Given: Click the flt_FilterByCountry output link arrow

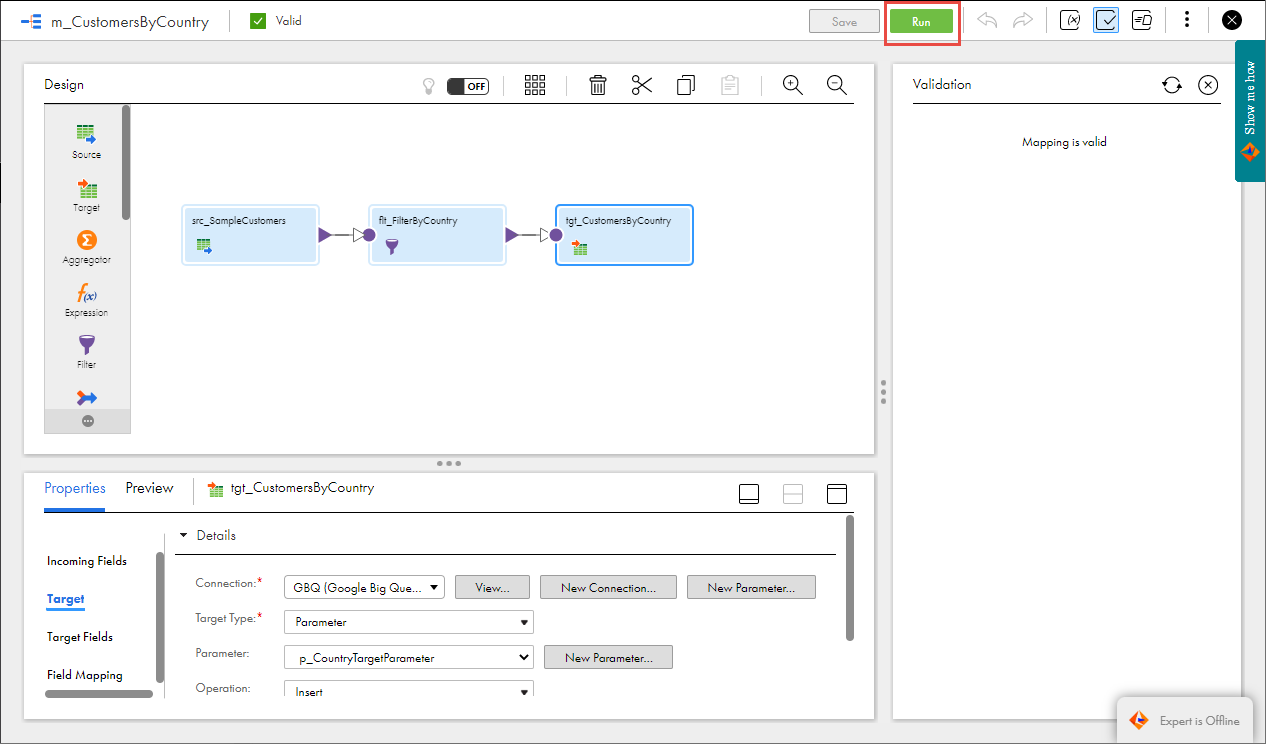Looking at the screenshot, I should (512, 235).
